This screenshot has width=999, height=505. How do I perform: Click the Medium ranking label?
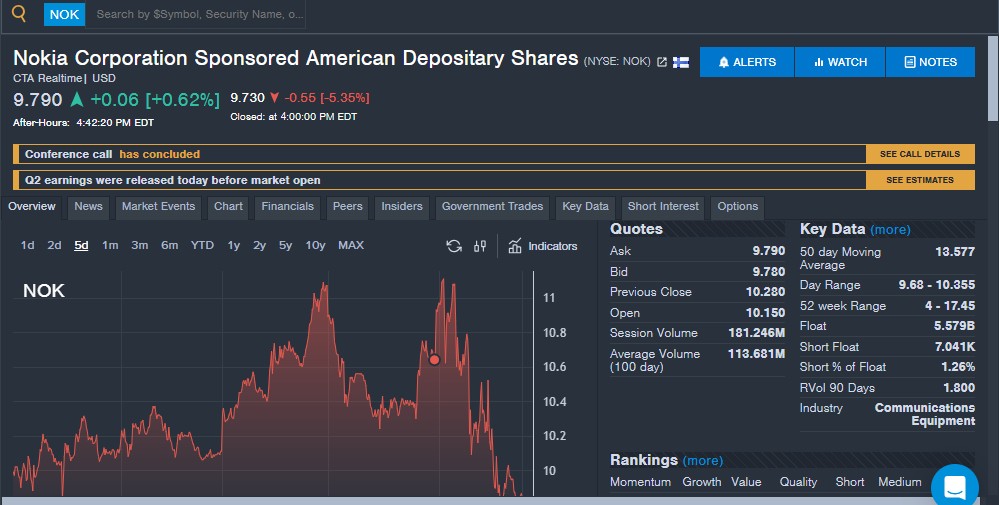[900, 482]
